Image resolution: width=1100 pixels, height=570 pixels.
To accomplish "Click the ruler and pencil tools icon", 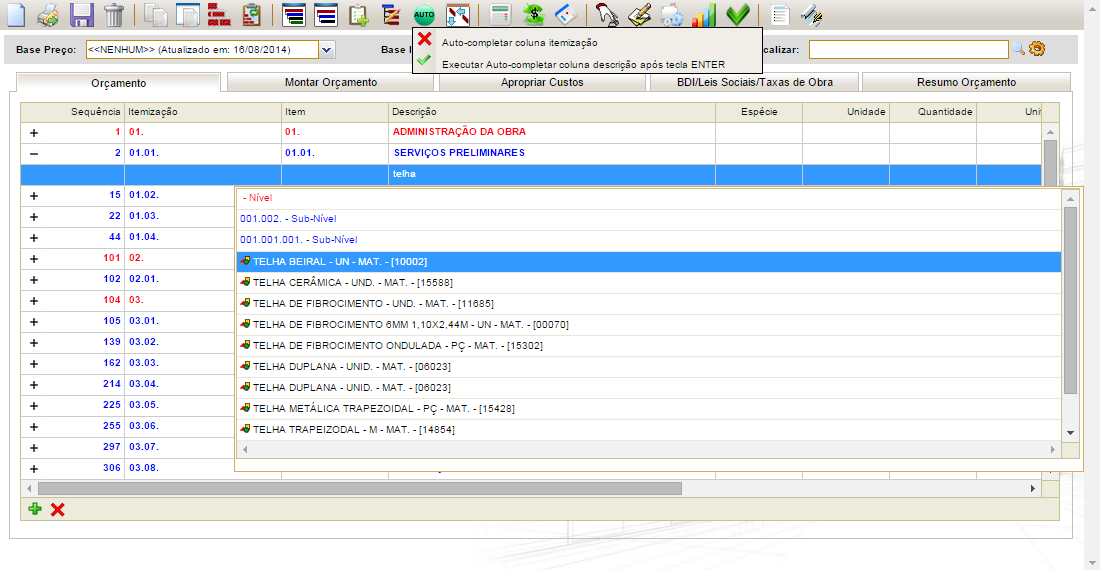I will (812, 15).
